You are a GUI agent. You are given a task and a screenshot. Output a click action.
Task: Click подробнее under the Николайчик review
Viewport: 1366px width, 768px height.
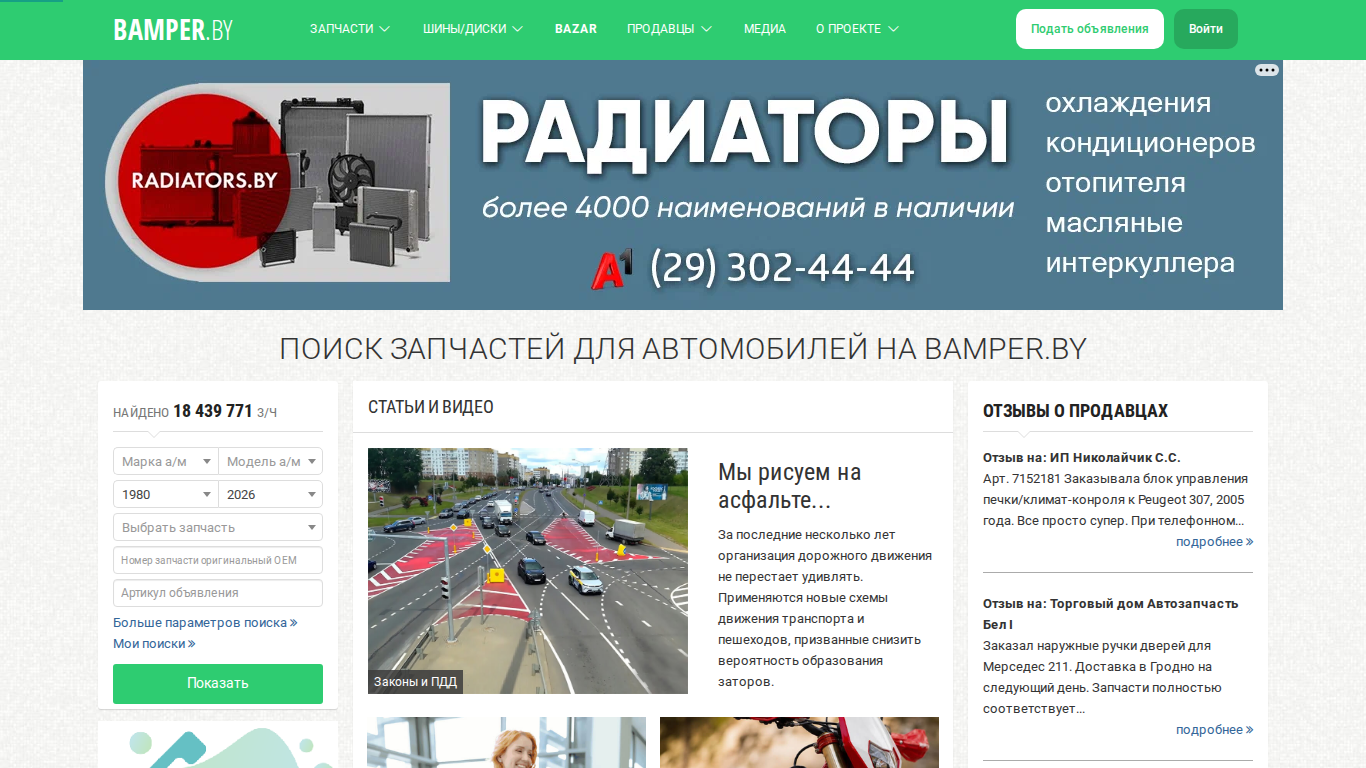pos(1214,541)
